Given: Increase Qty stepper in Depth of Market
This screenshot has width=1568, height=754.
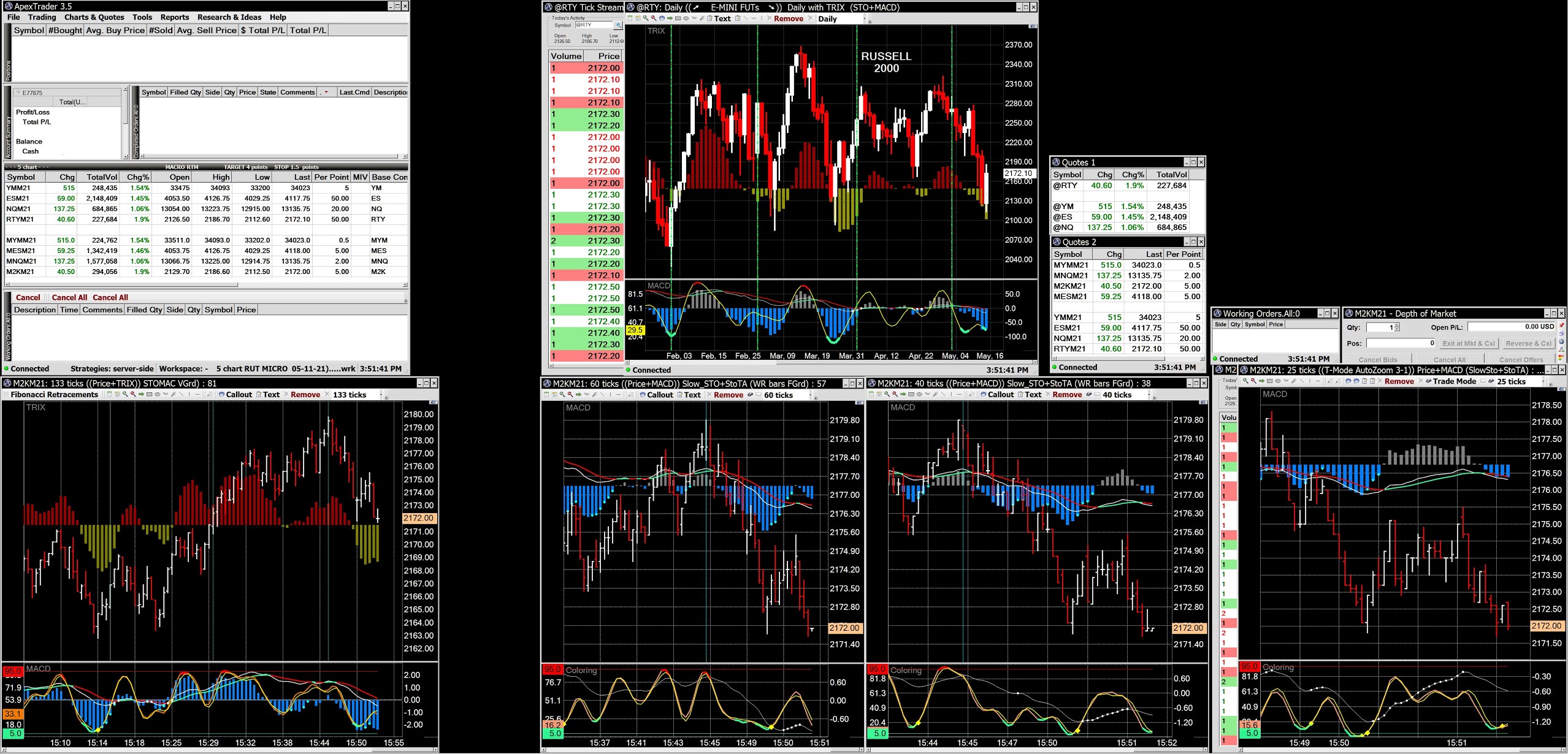Looking at the screenshot, I should click(x=1396, y=325).
